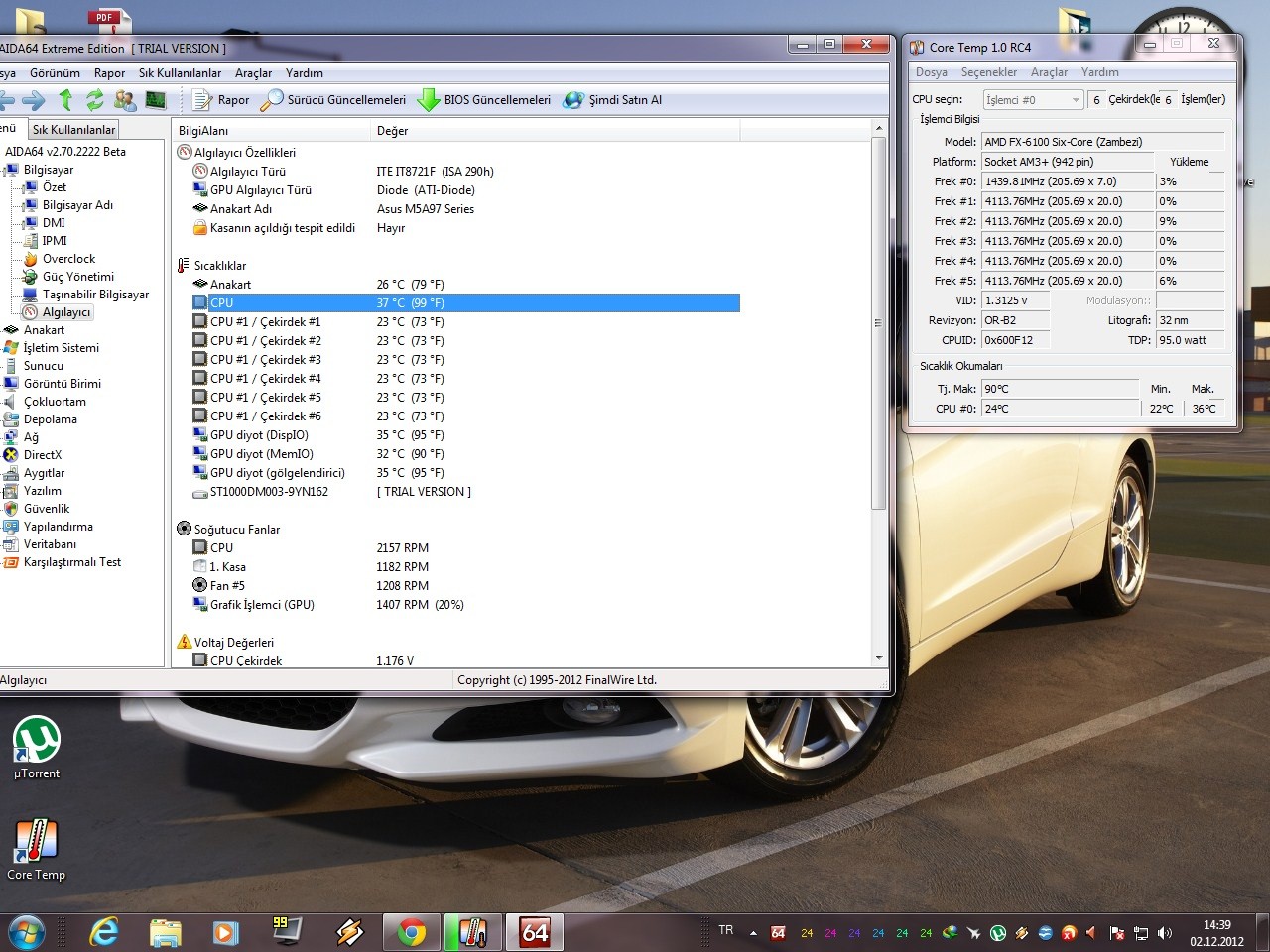Image resolution: width=1270 pixels, height=952 pixels.
Task: Click the users icon in AIDA64 toolbar
Action: [125, 100]
